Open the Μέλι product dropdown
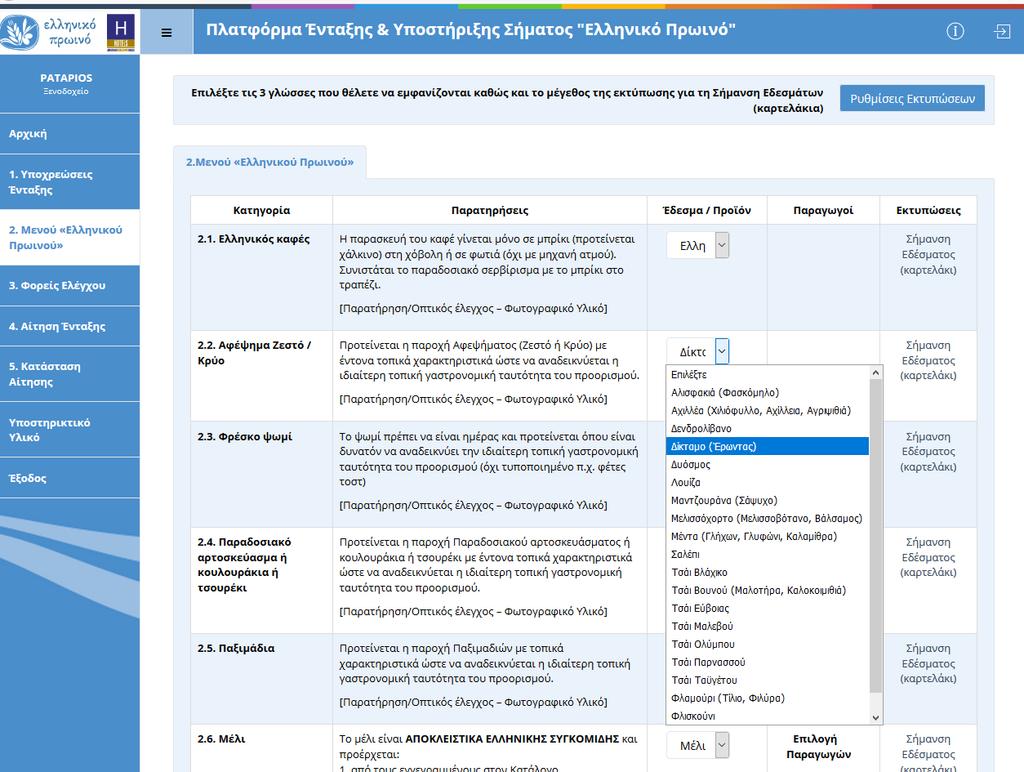Screen dimensions: 1024x772 (x=698, y=745)
